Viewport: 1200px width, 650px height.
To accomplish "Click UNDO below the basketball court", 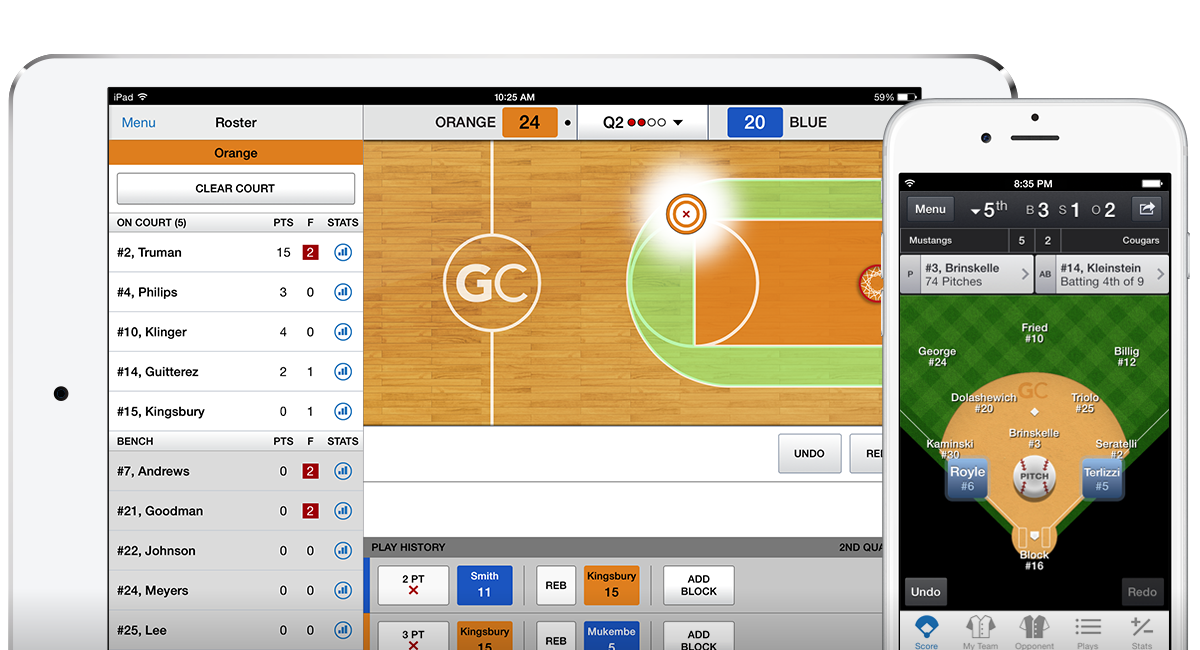I will 809,453.
